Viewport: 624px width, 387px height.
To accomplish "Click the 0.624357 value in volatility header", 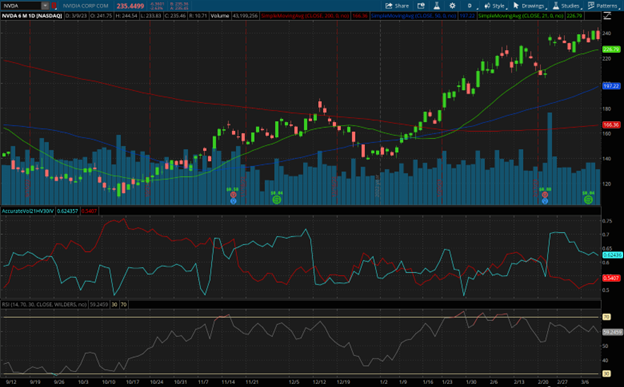I will coord(68,211).
